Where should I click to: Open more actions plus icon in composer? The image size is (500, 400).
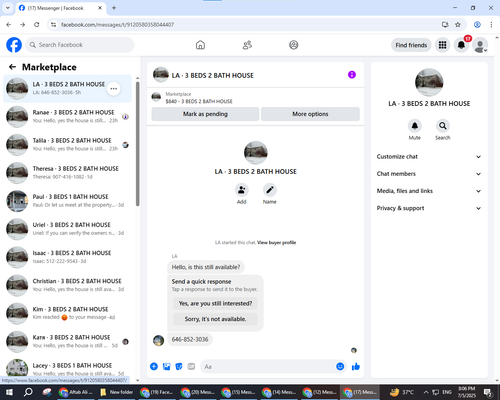[154, 367]
